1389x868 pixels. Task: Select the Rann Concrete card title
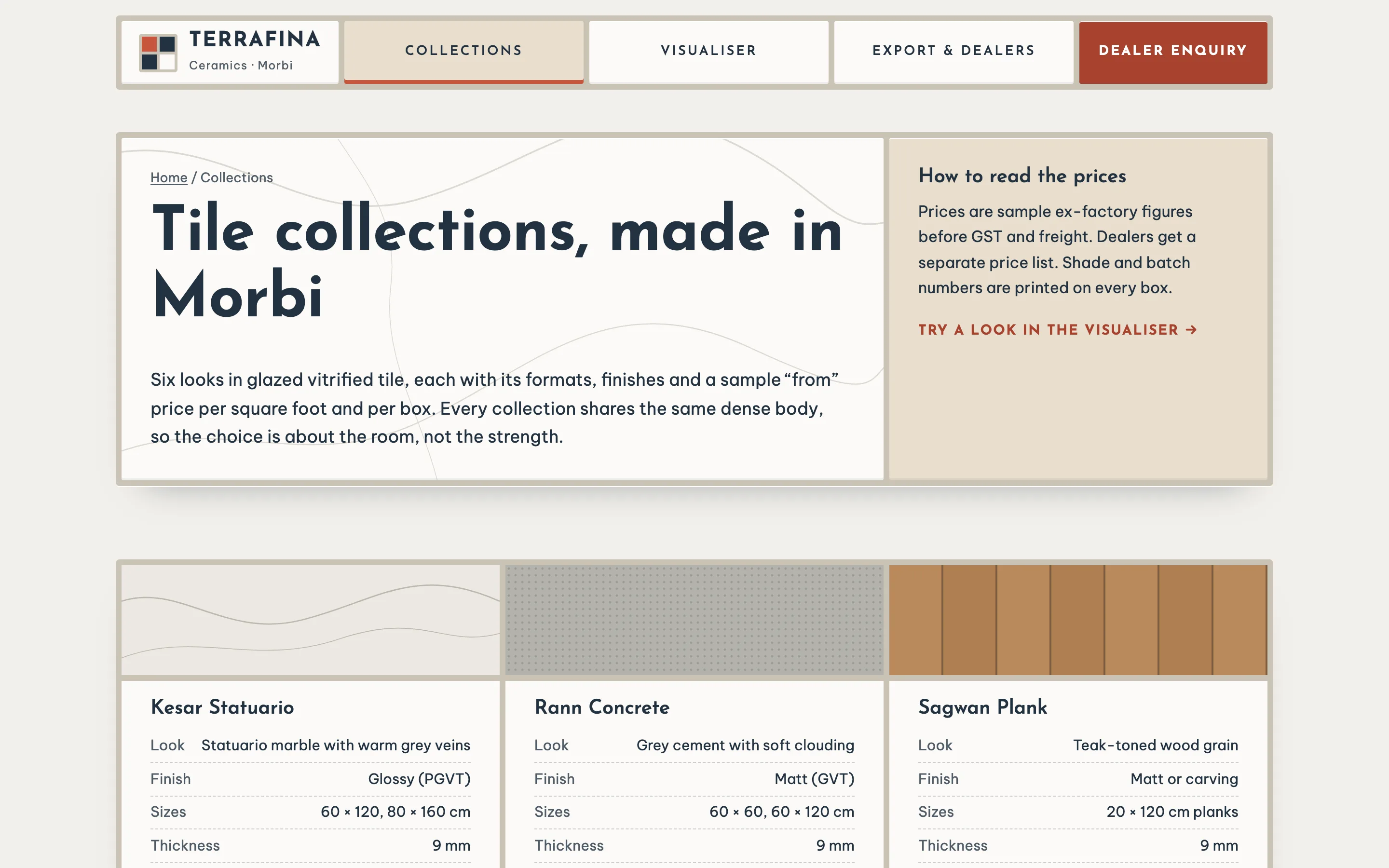(x=602, y=706)
